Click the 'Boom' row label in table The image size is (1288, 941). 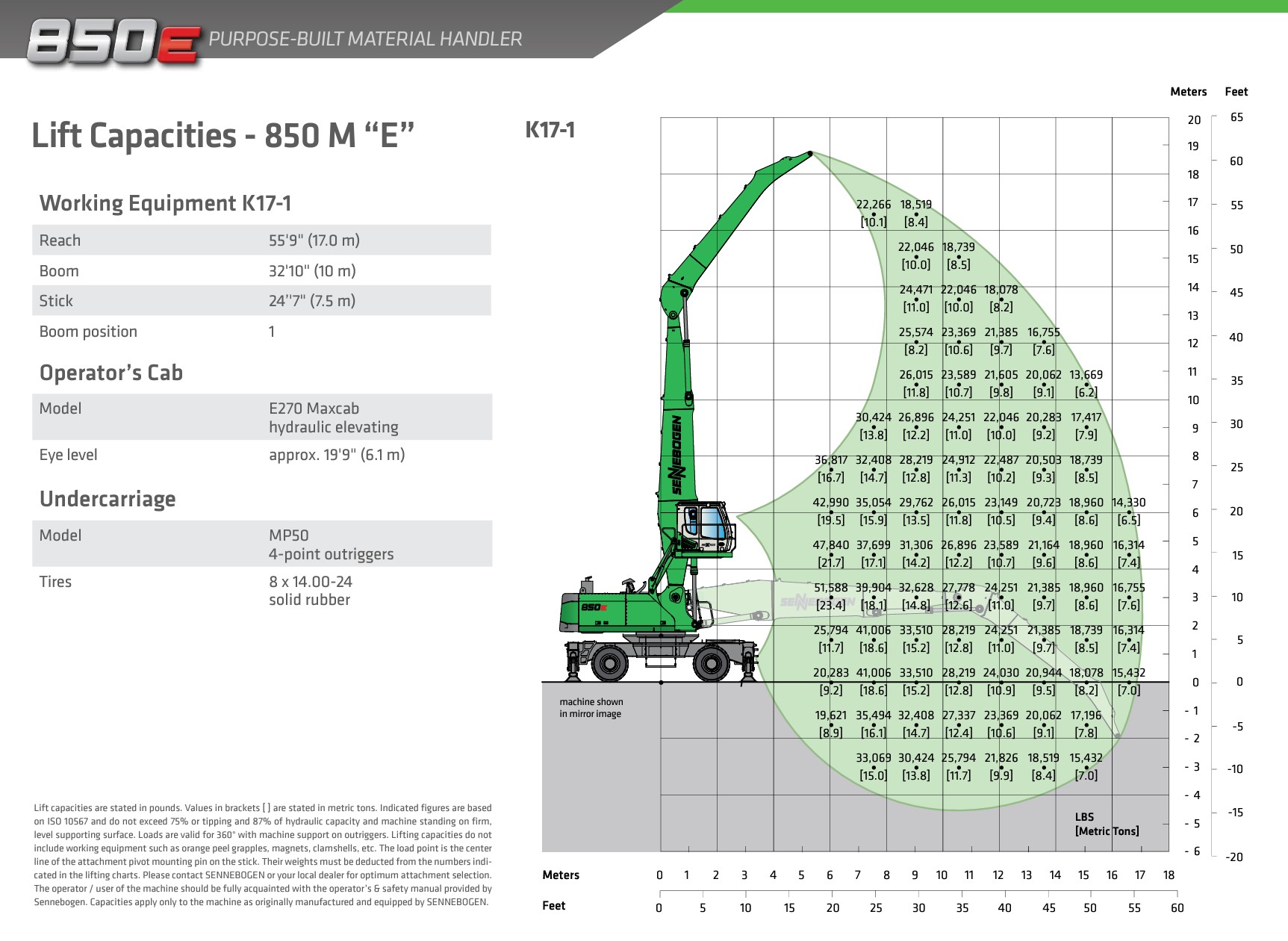pos(59,271)
